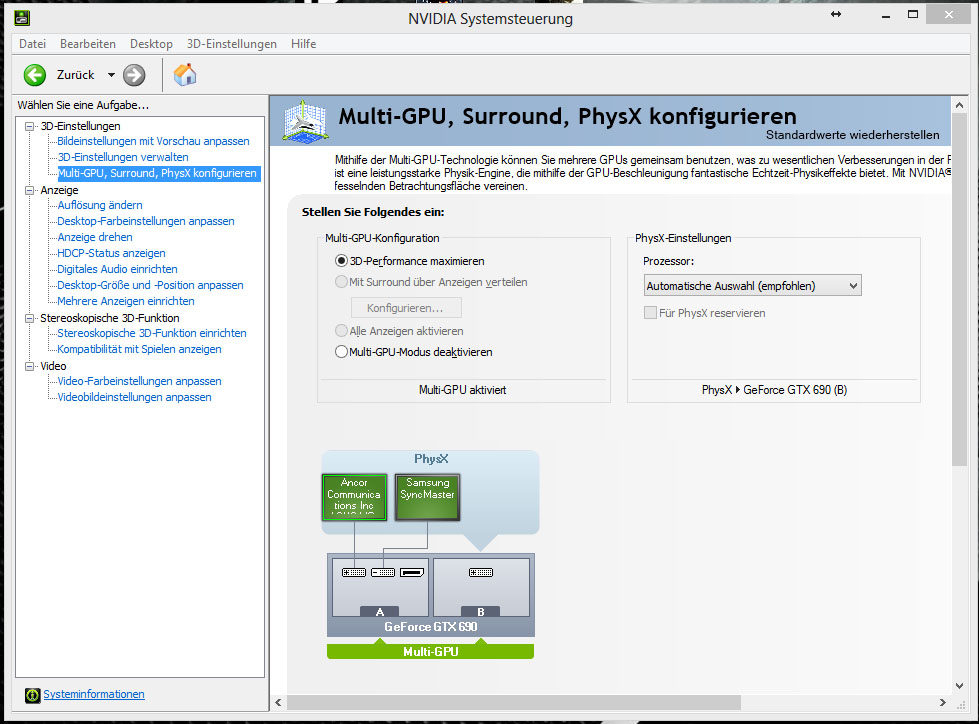This screenshot has width=979, height=724.
Task: Click the Systeminformationen icon at bottom left
Action: (32, 695)
